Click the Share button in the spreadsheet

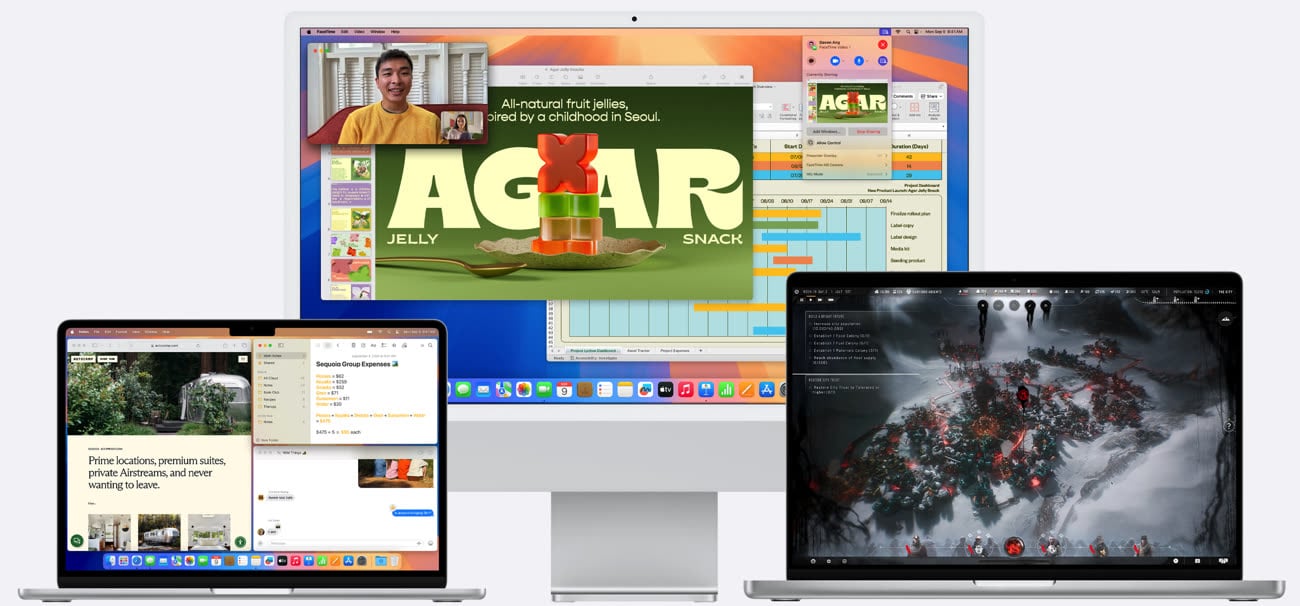932,96
